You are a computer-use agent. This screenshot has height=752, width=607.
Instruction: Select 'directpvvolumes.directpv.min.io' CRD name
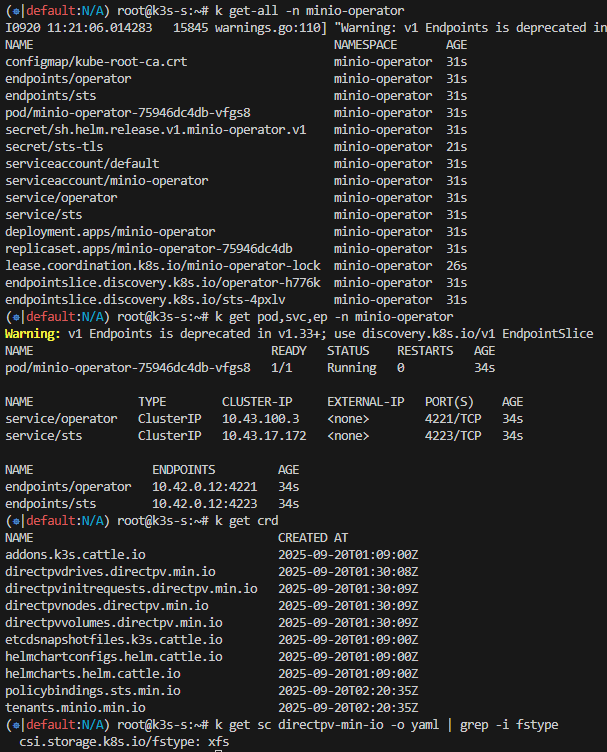(x=114, y=623)
